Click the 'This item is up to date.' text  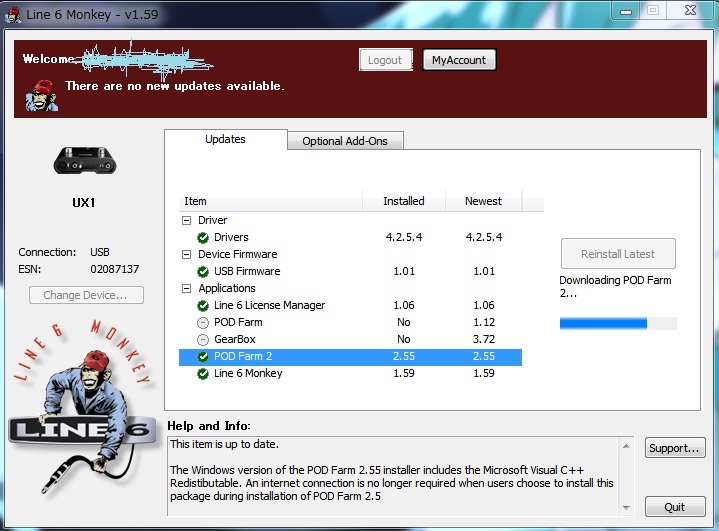tap(225, 444)
